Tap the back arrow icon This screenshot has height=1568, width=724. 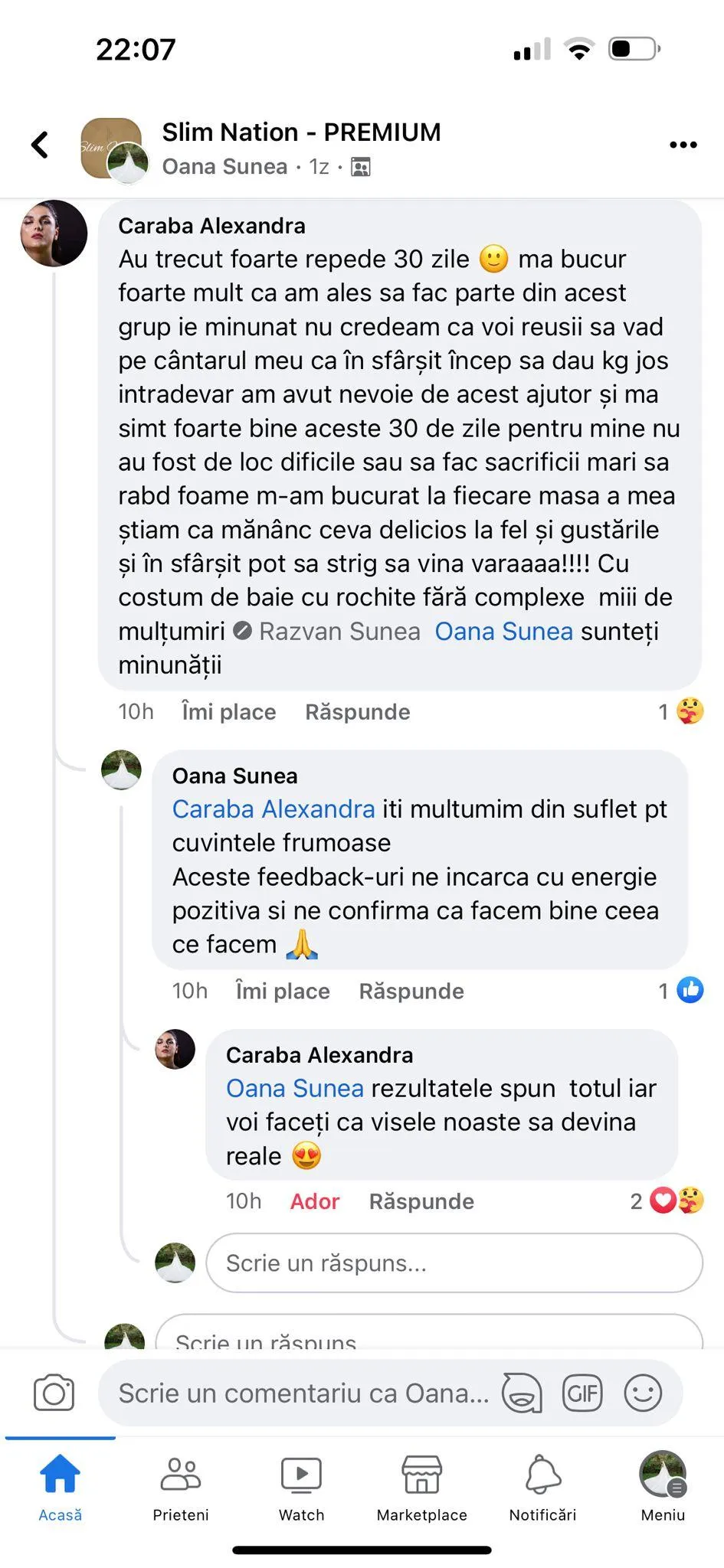point(40,144)
